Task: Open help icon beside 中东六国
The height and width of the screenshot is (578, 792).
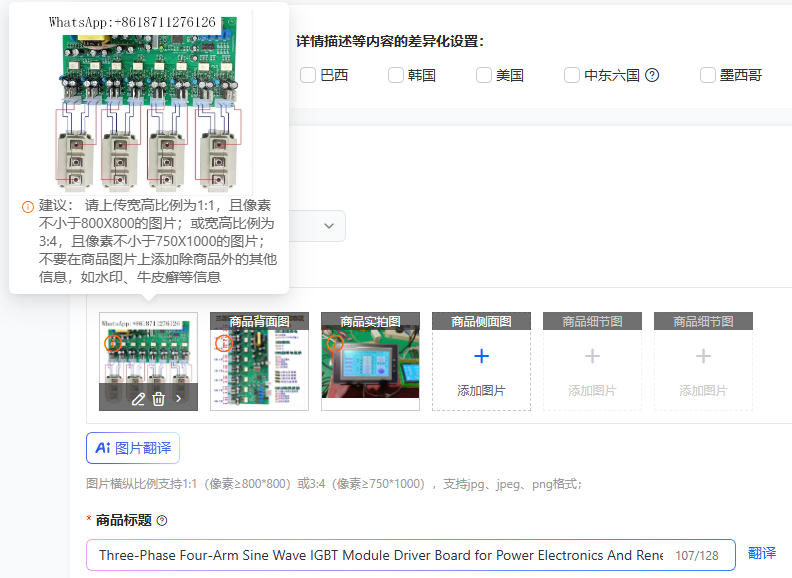Action: pos(652,75)
